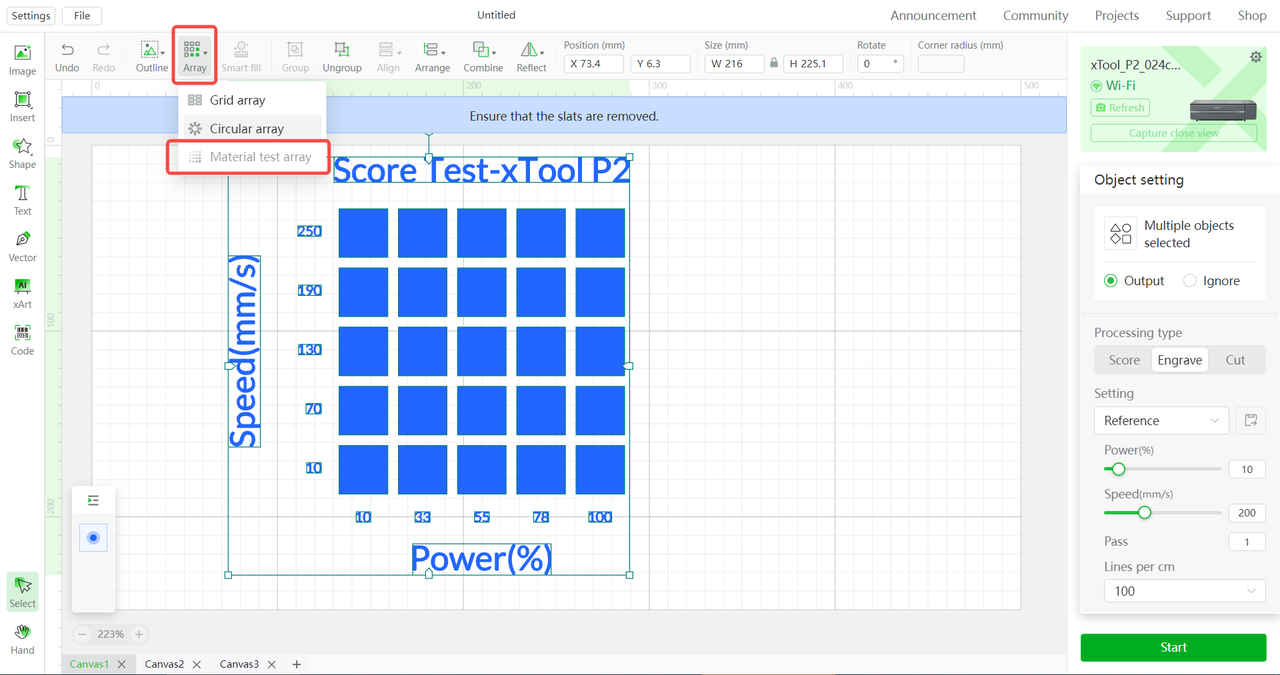The width and height of the screenshot is (1280, 675).
Task: Close the Canvas2 tab
Action: point(197,664)
